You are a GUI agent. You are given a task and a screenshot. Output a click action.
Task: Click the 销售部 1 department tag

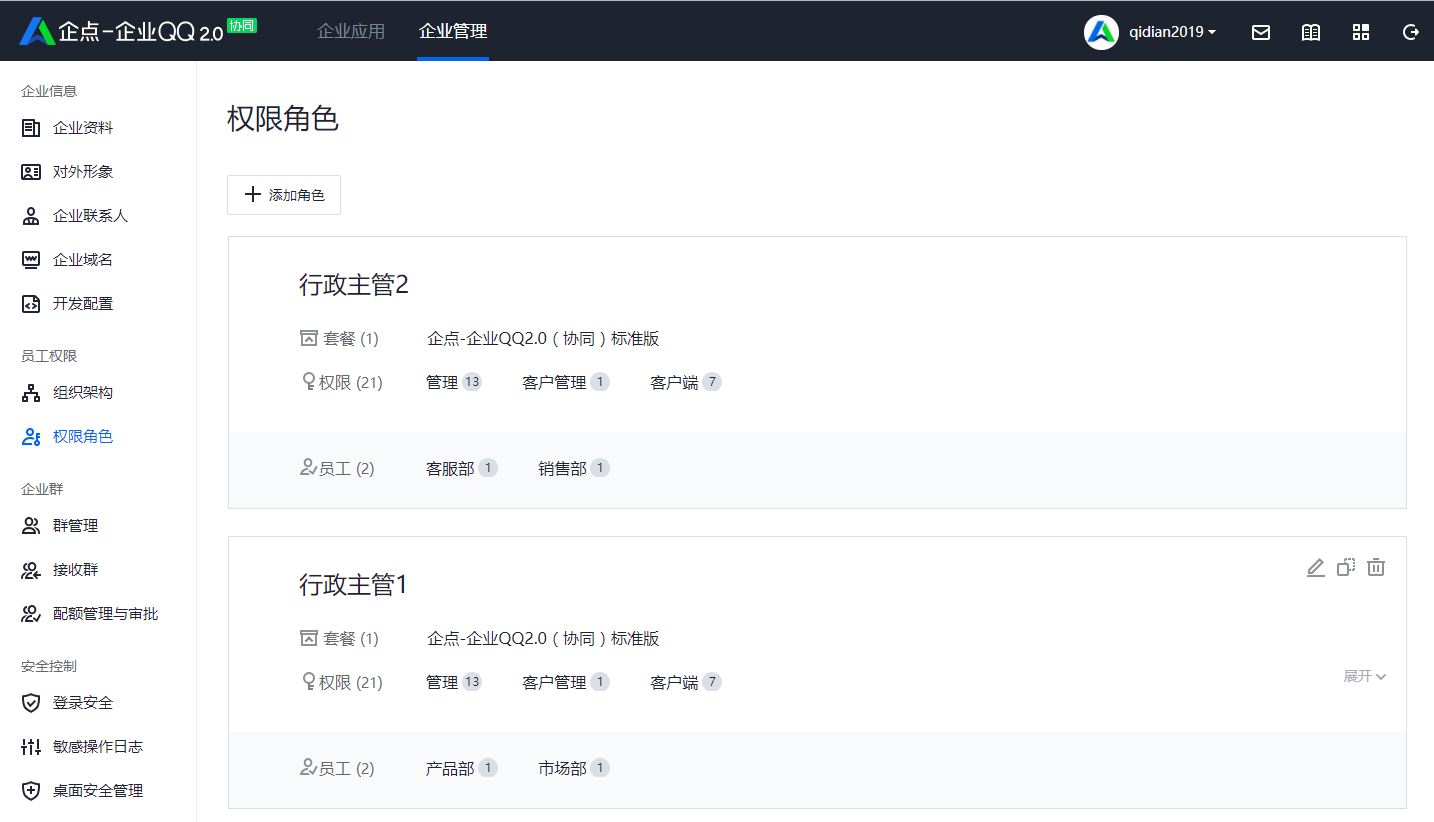pos(574,468)
